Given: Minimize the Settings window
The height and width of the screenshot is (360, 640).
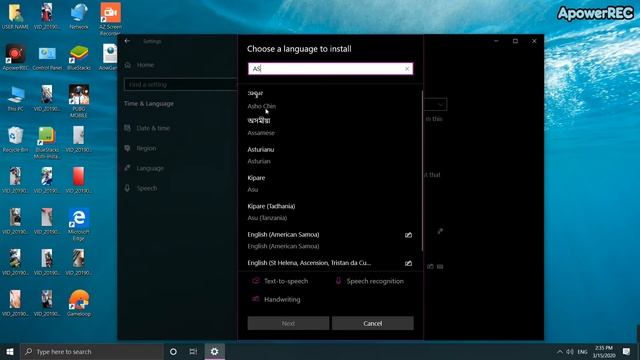Looking at the screenshot, I should point(496,41).
